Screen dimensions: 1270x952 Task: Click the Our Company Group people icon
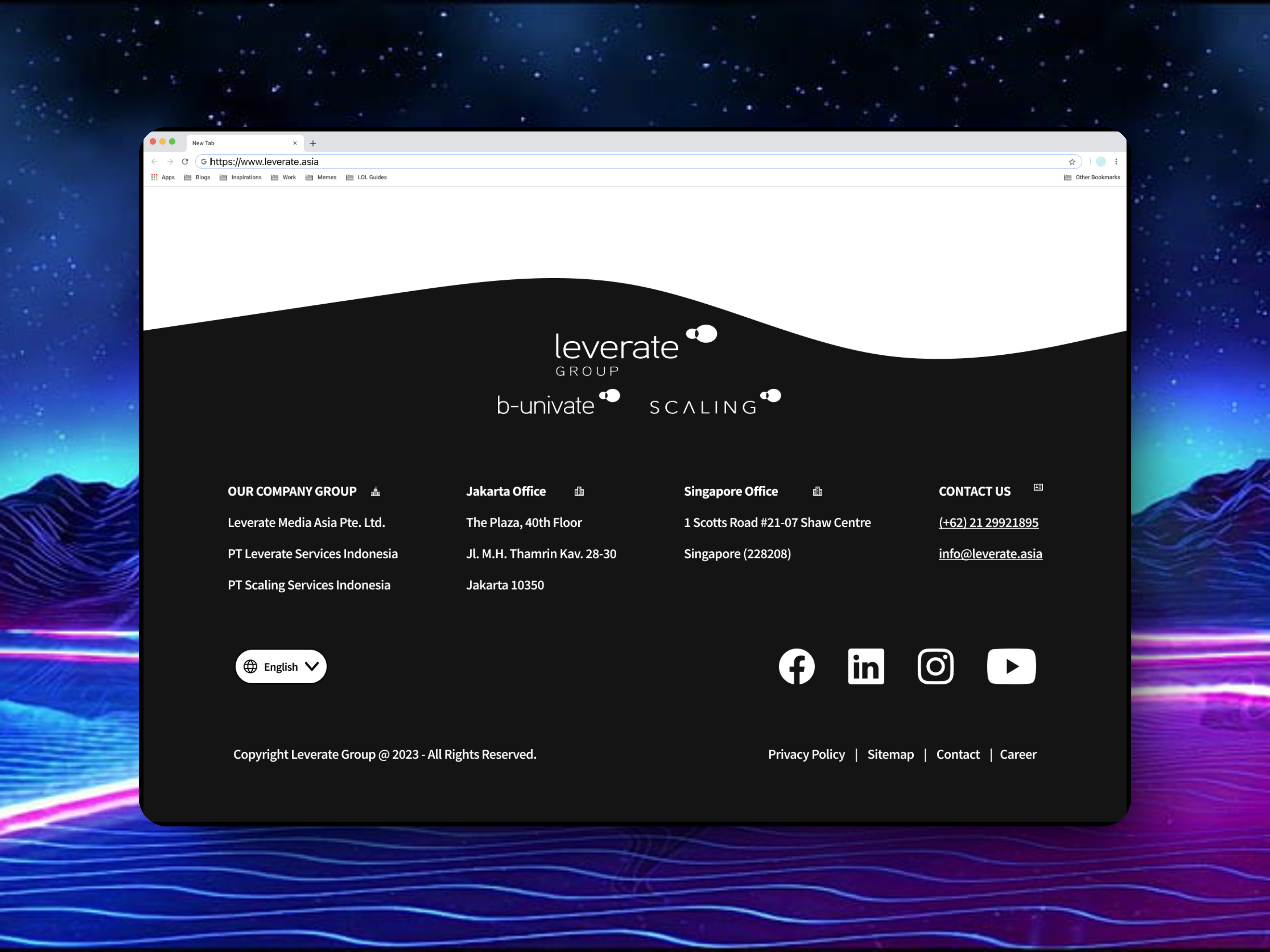tap(376, 491)
